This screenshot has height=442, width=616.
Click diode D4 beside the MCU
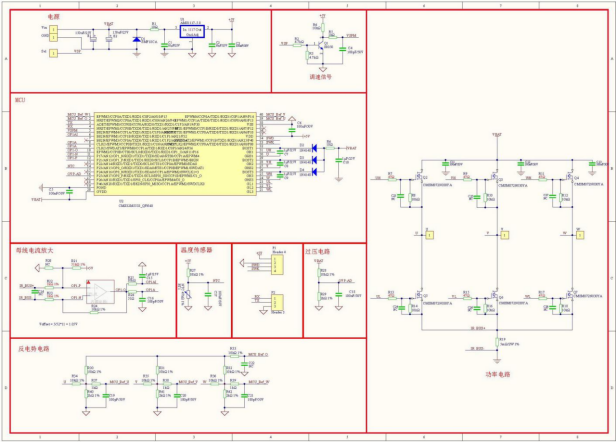[314, 172]
